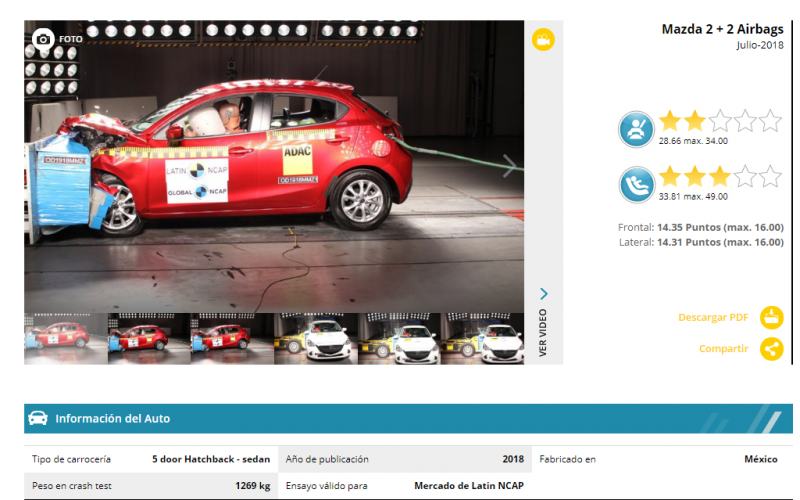Click the adult occupant protection icon
The width and height of the screenshot is (800, 500).
tap(634, 128)
